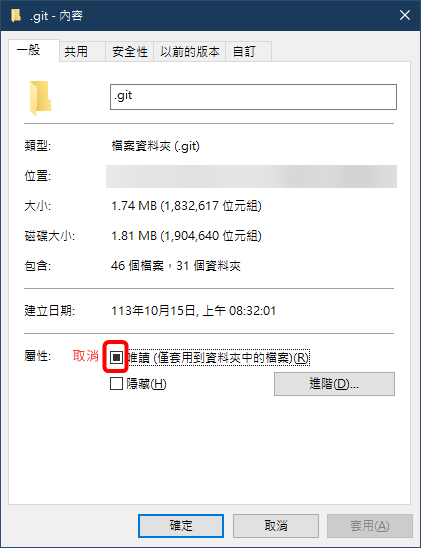Click the 取消 button at the bottom
Viewport: 421px width, 548px height.
pyautogui.click(x=276, y=526)
